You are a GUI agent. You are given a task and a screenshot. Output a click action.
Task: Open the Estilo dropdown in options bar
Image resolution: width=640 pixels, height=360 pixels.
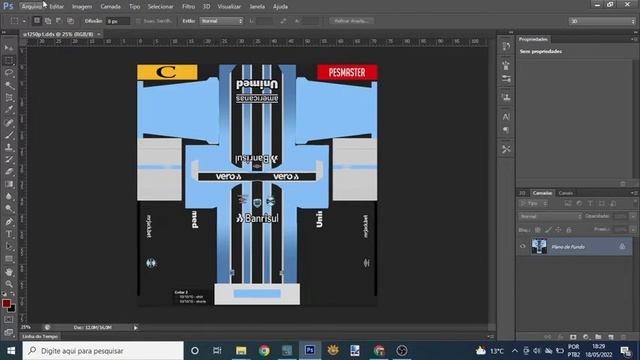click(222, 20)
